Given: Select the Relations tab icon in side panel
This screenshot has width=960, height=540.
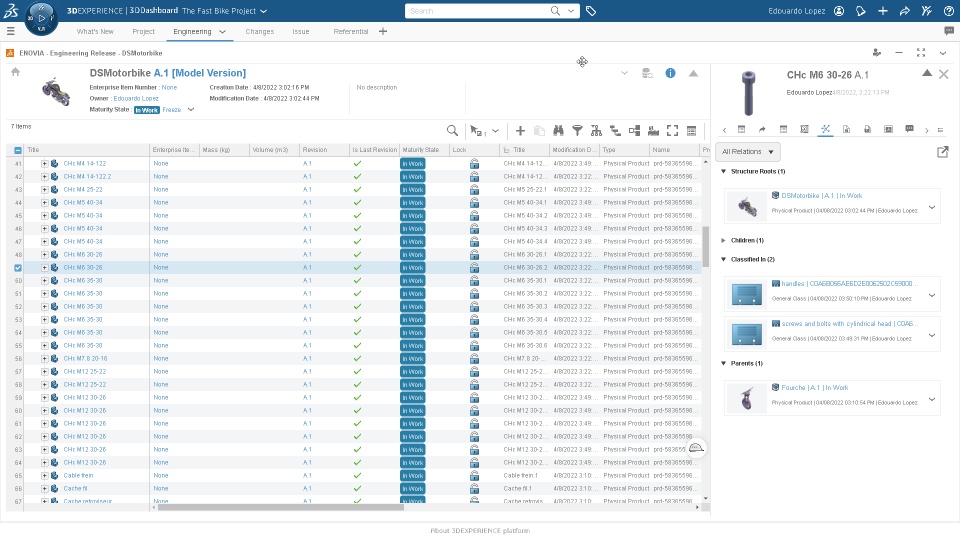Looking at the screenshot, I should (825, 129).
